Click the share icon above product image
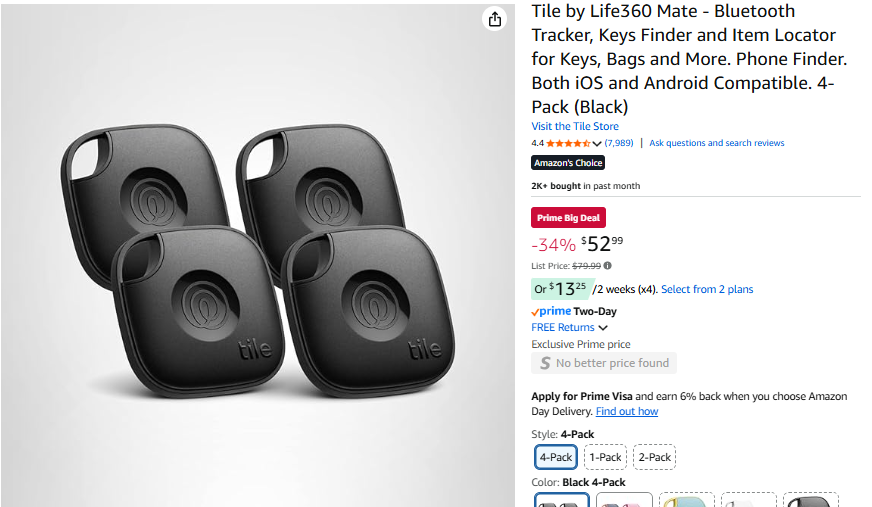The width and height of the screenshot is (872, 507). pyautogui.click(x=494, y=19)
